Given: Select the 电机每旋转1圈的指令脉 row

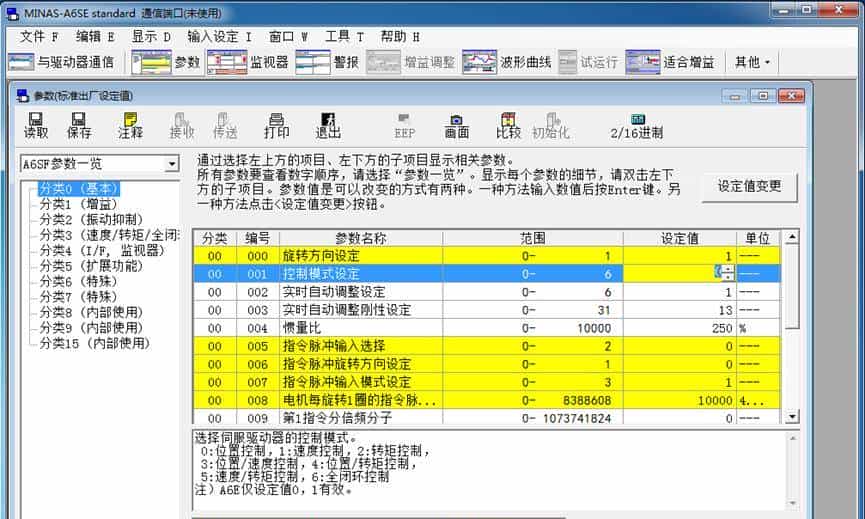Looking at the screenshot, I should coord(487,400).
